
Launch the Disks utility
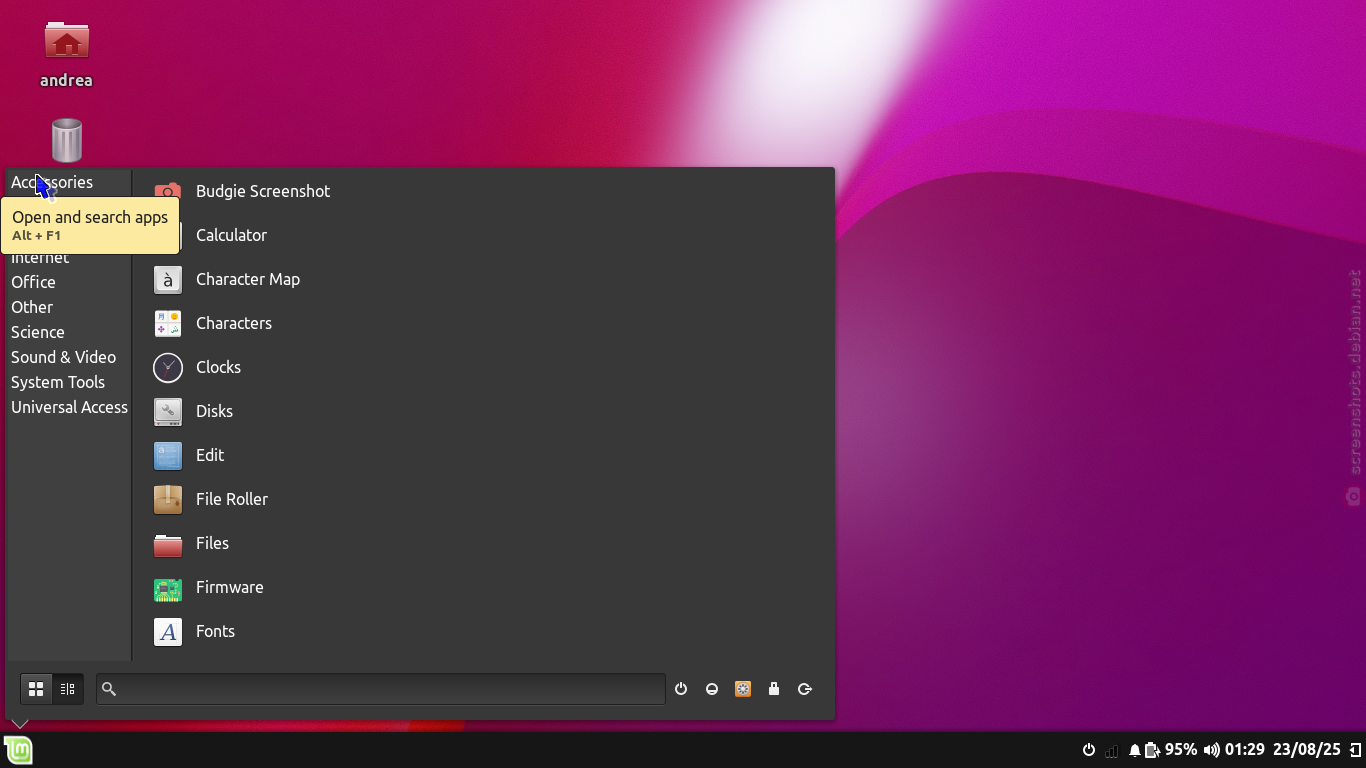point(484,411)
